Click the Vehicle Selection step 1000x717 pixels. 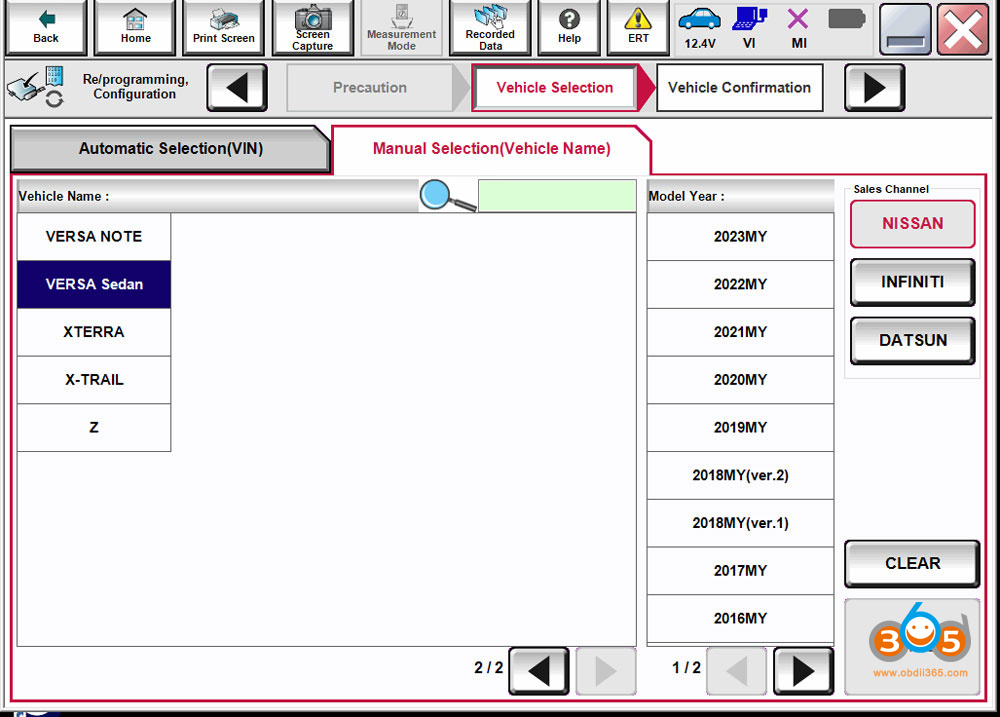tap(554, 87)
